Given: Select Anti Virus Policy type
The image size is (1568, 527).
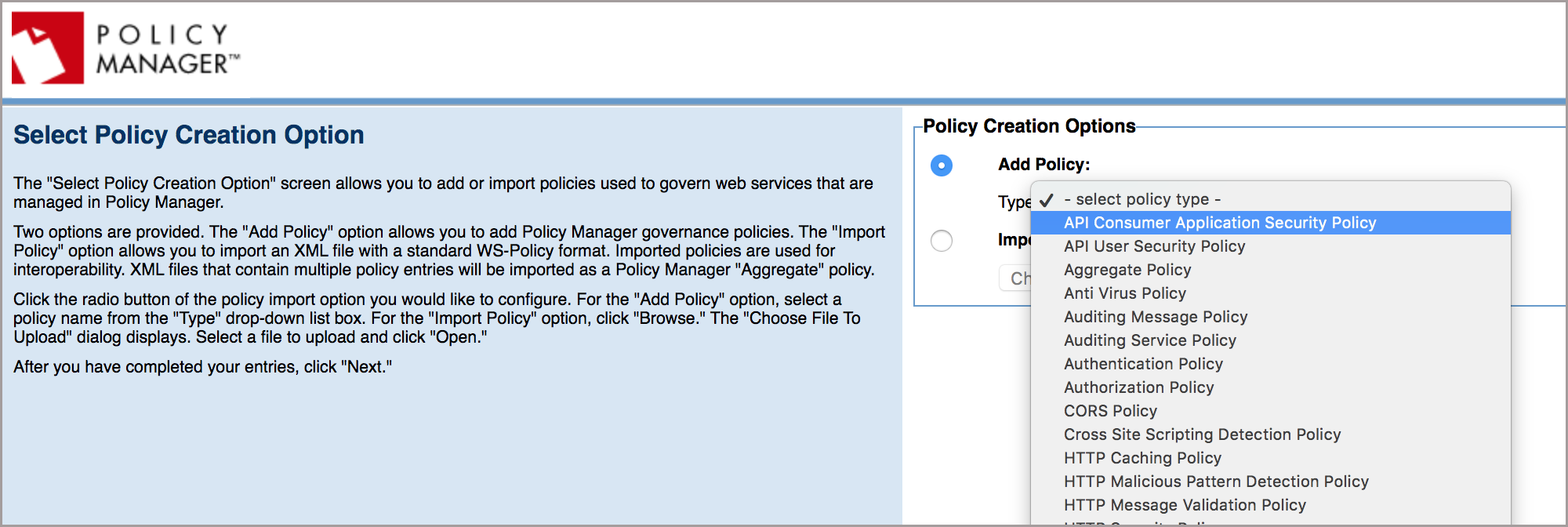Looking at the screenshot, I should click(x=1124, y=294).
